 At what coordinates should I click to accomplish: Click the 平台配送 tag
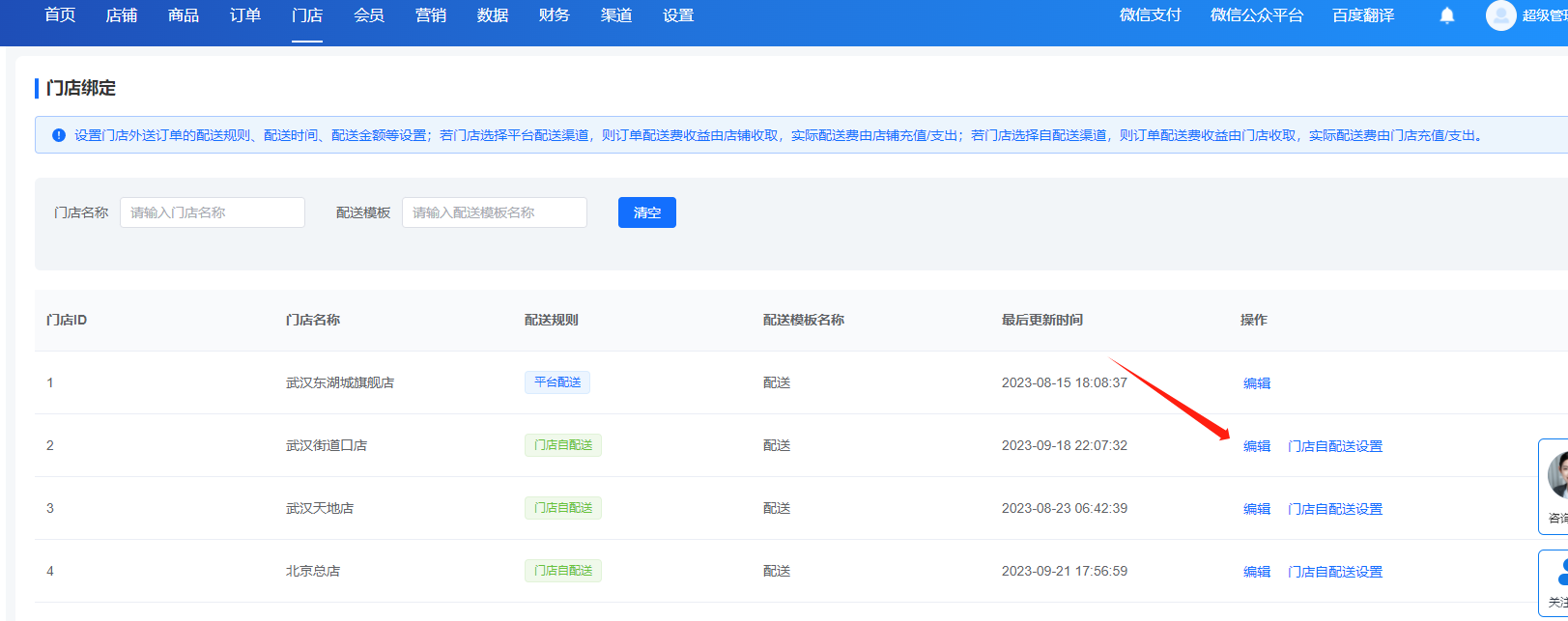coord(557,382)
